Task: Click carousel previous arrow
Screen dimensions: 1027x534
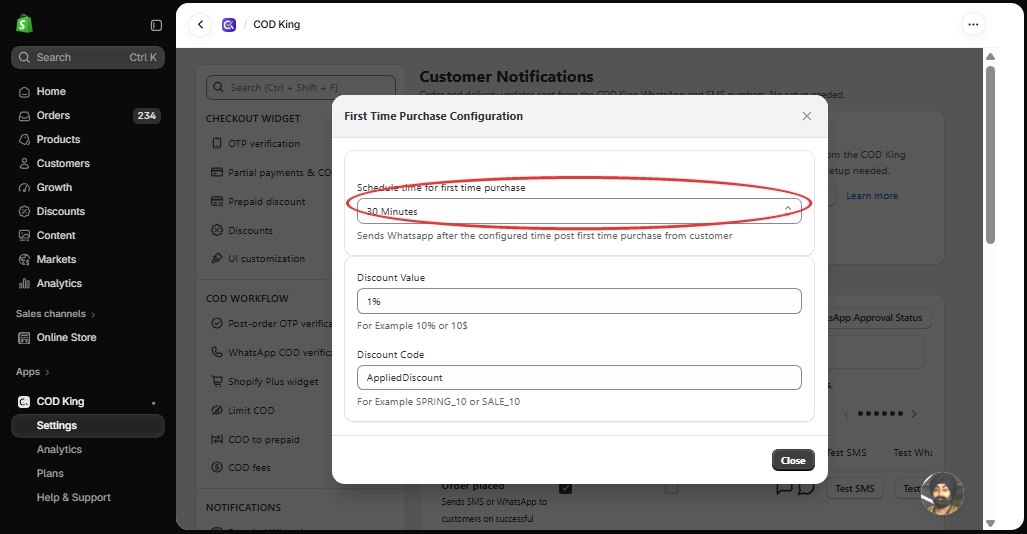Action: coord(846,414)
